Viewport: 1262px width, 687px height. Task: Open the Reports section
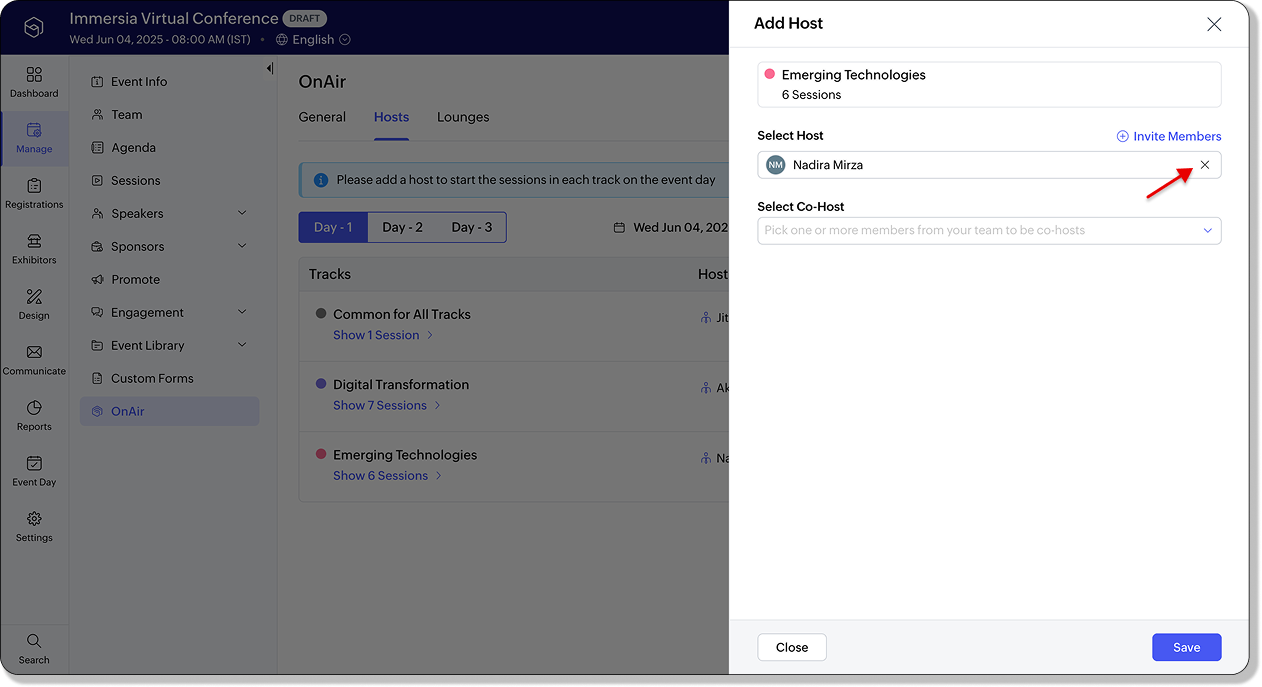(34, 416)
